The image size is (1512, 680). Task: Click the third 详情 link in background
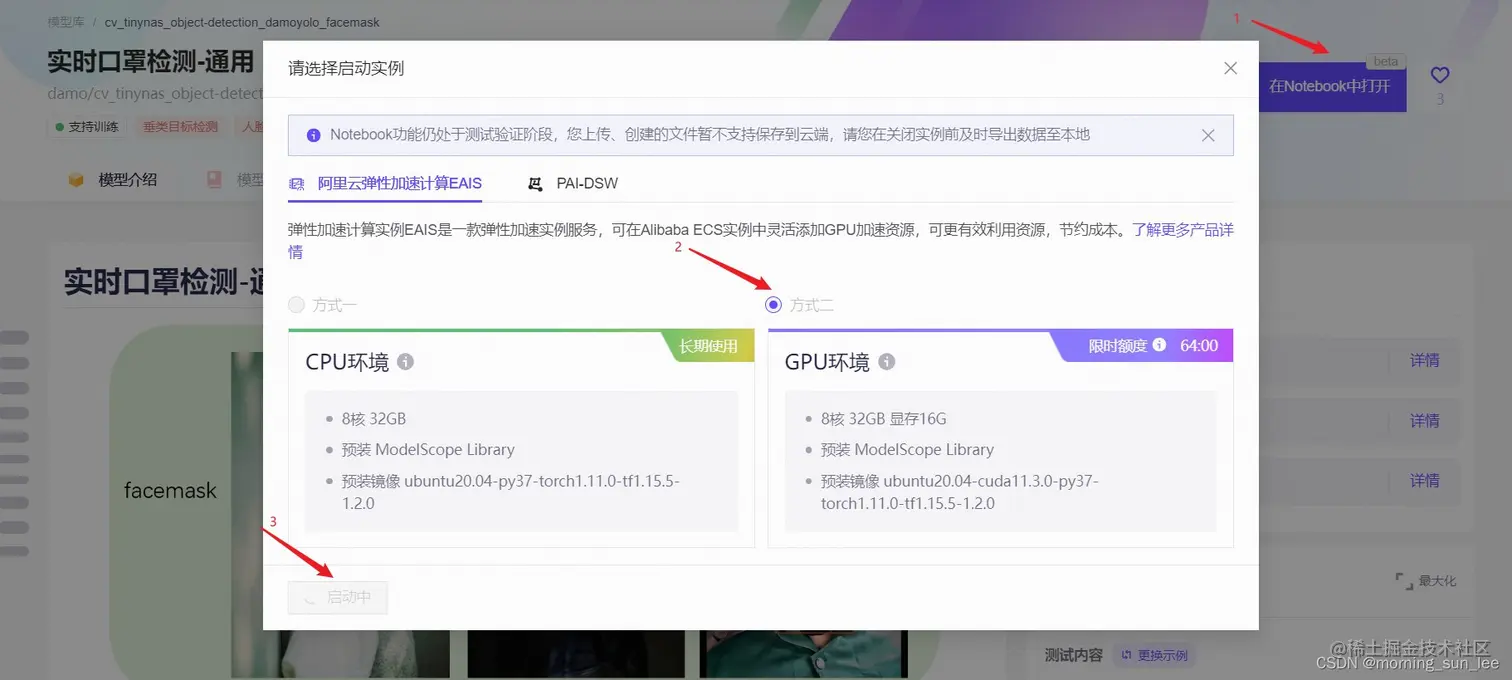(x=1424, y=481)
